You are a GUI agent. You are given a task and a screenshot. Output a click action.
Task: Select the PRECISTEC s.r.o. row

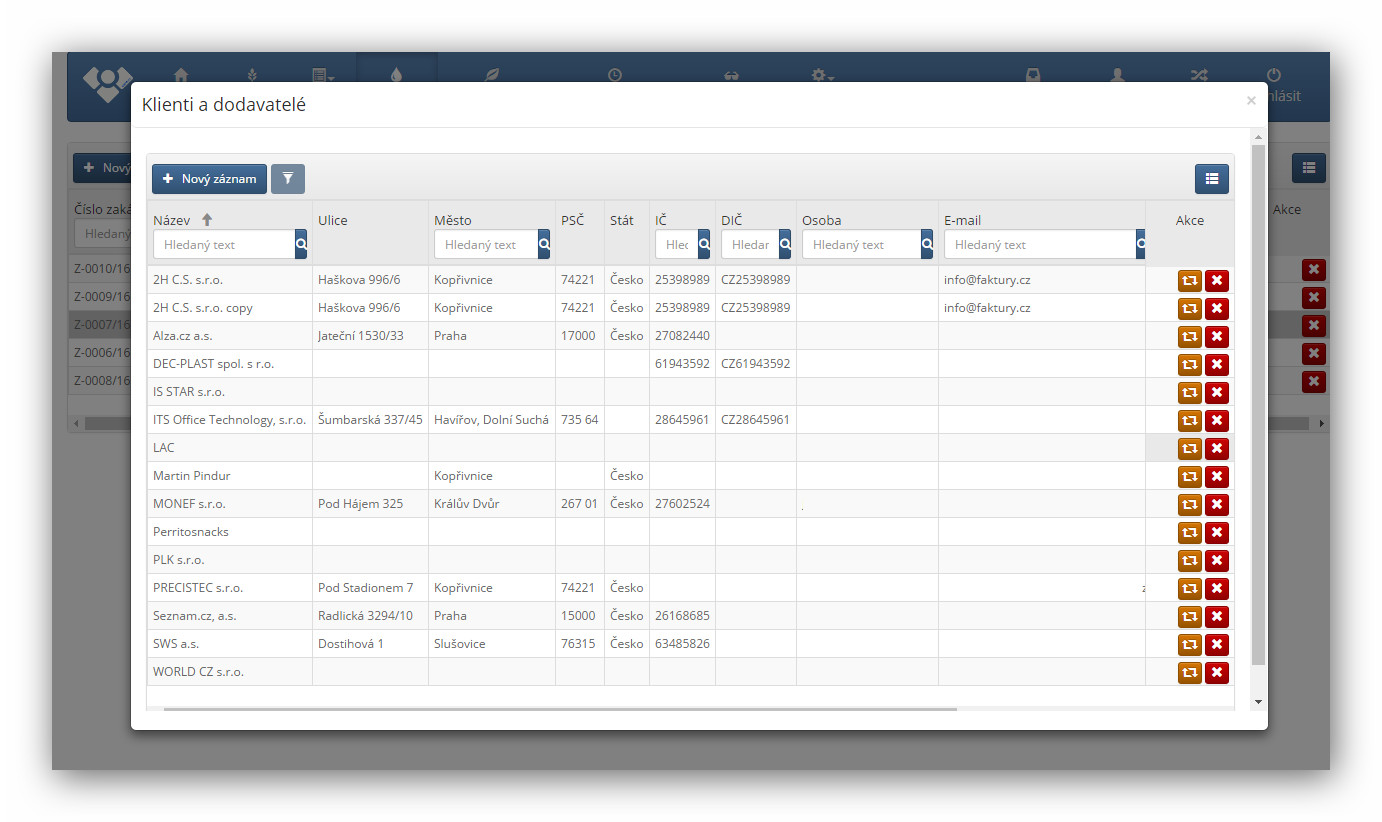198,588
